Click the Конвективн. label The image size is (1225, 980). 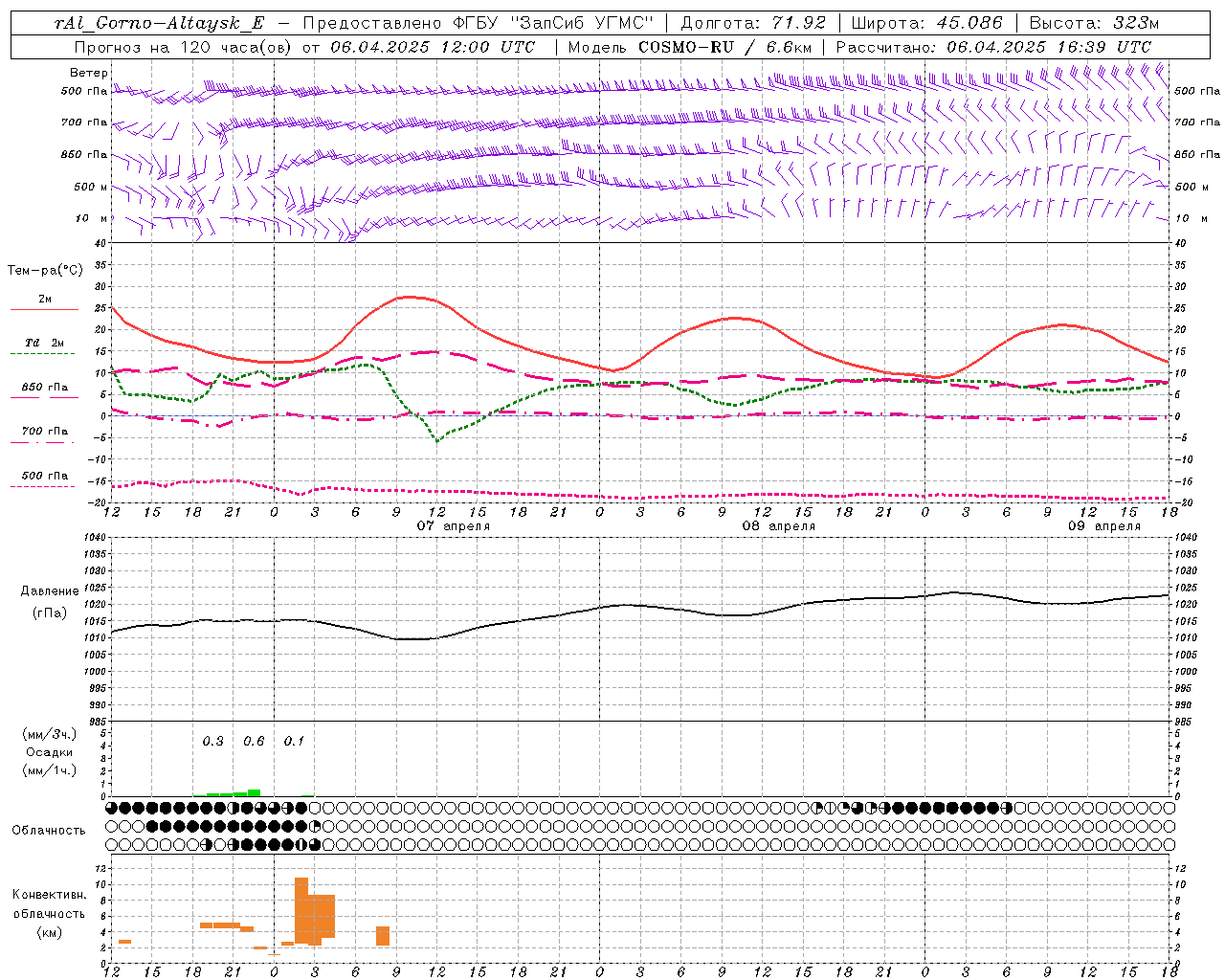(x=49, y=895)
